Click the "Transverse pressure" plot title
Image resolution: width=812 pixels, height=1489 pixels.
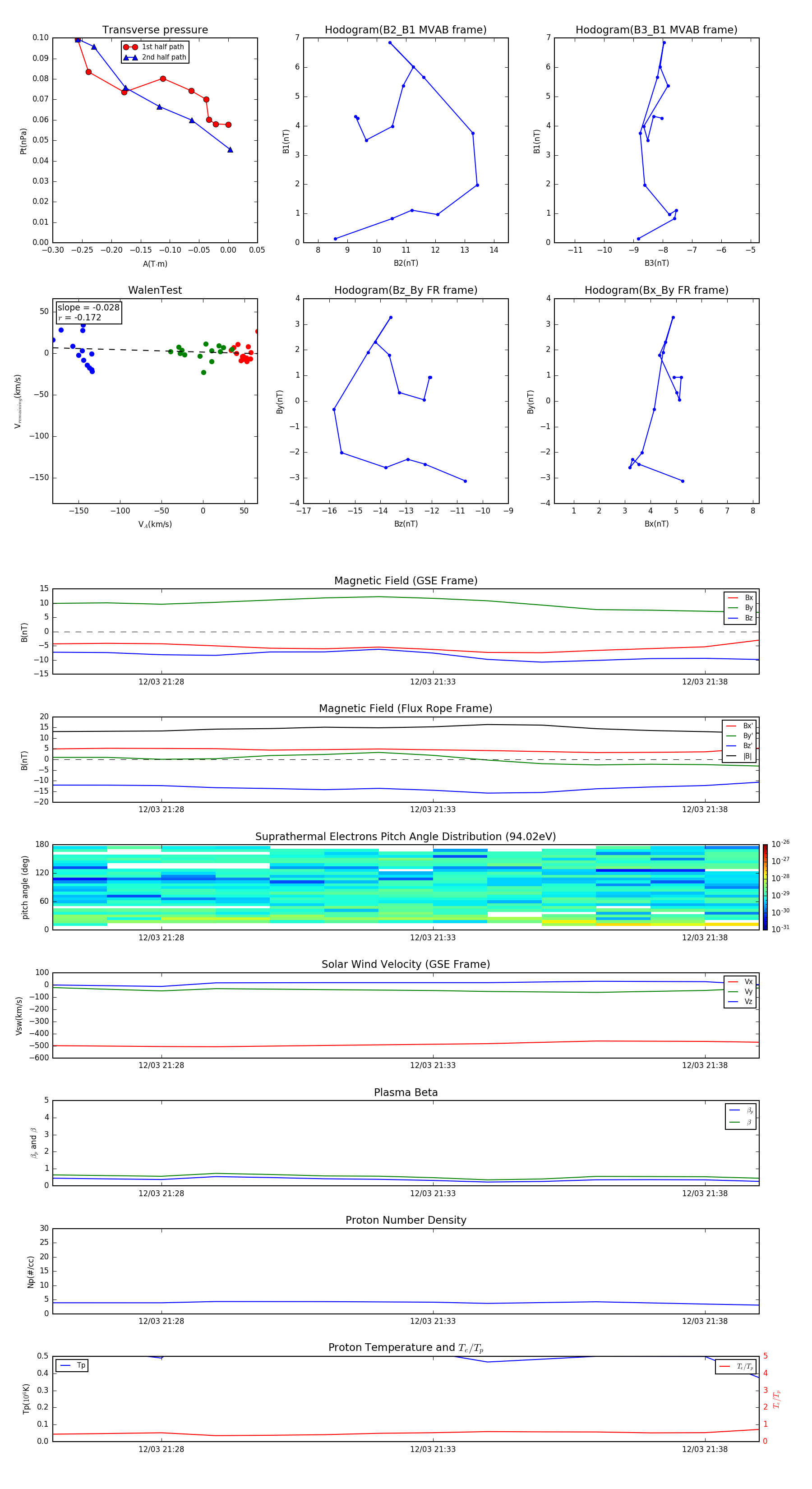155,30
